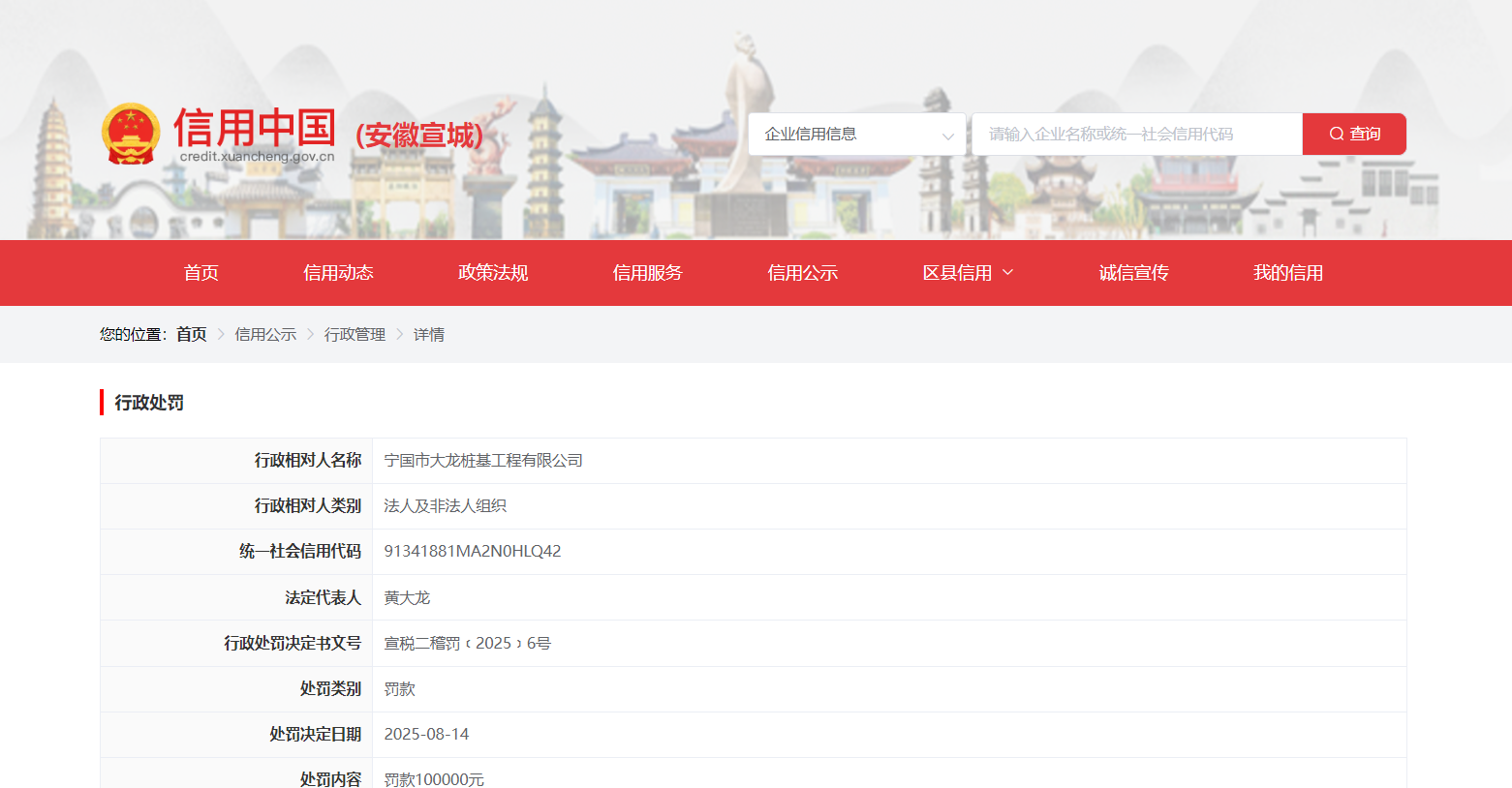Open the 企业信用信息 search type dropdown
1512x788 pixels.
click(x=857, y=134)
